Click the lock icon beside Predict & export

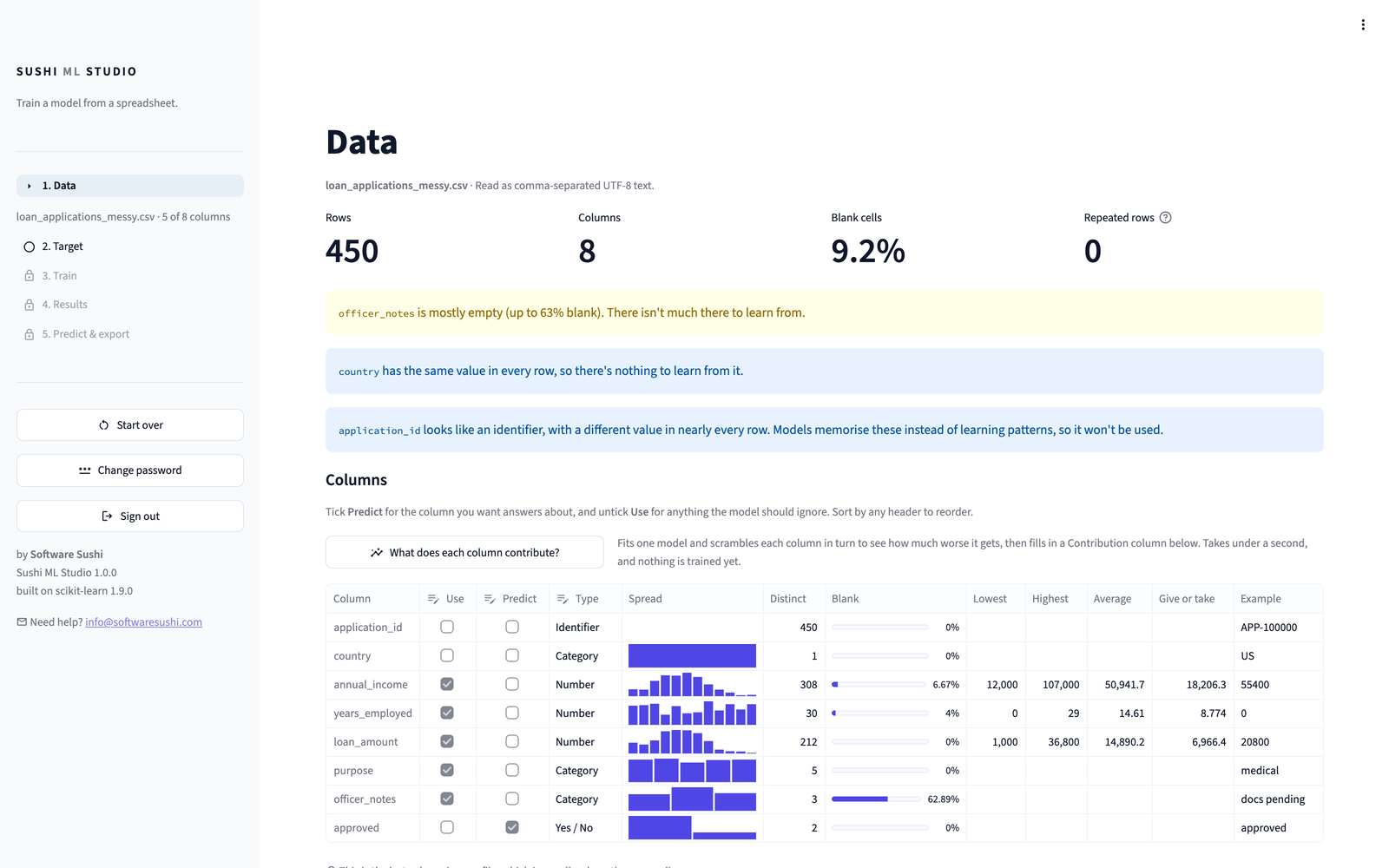tap(30, 334)
